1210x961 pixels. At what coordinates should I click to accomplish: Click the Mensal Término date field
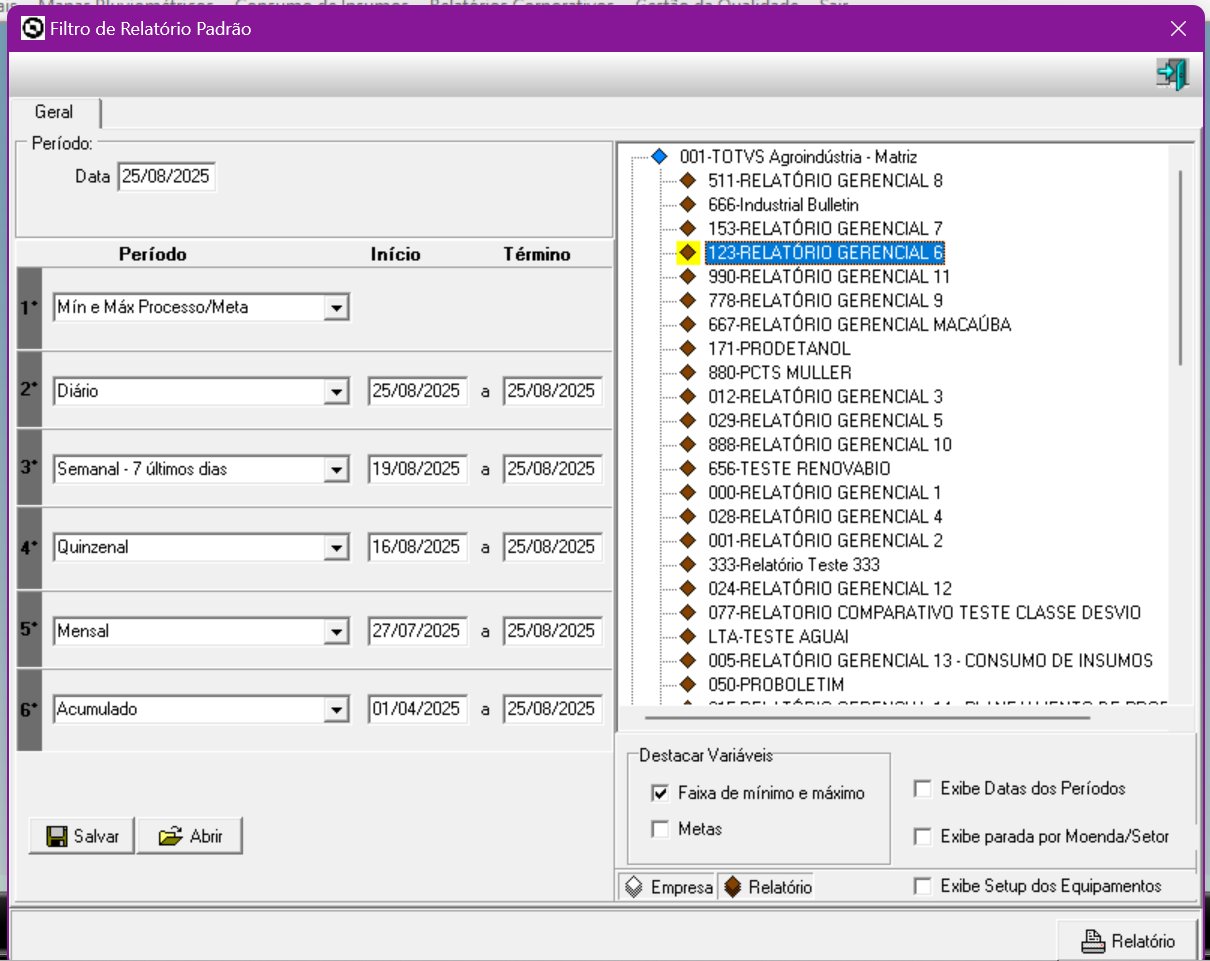(552, 631)
